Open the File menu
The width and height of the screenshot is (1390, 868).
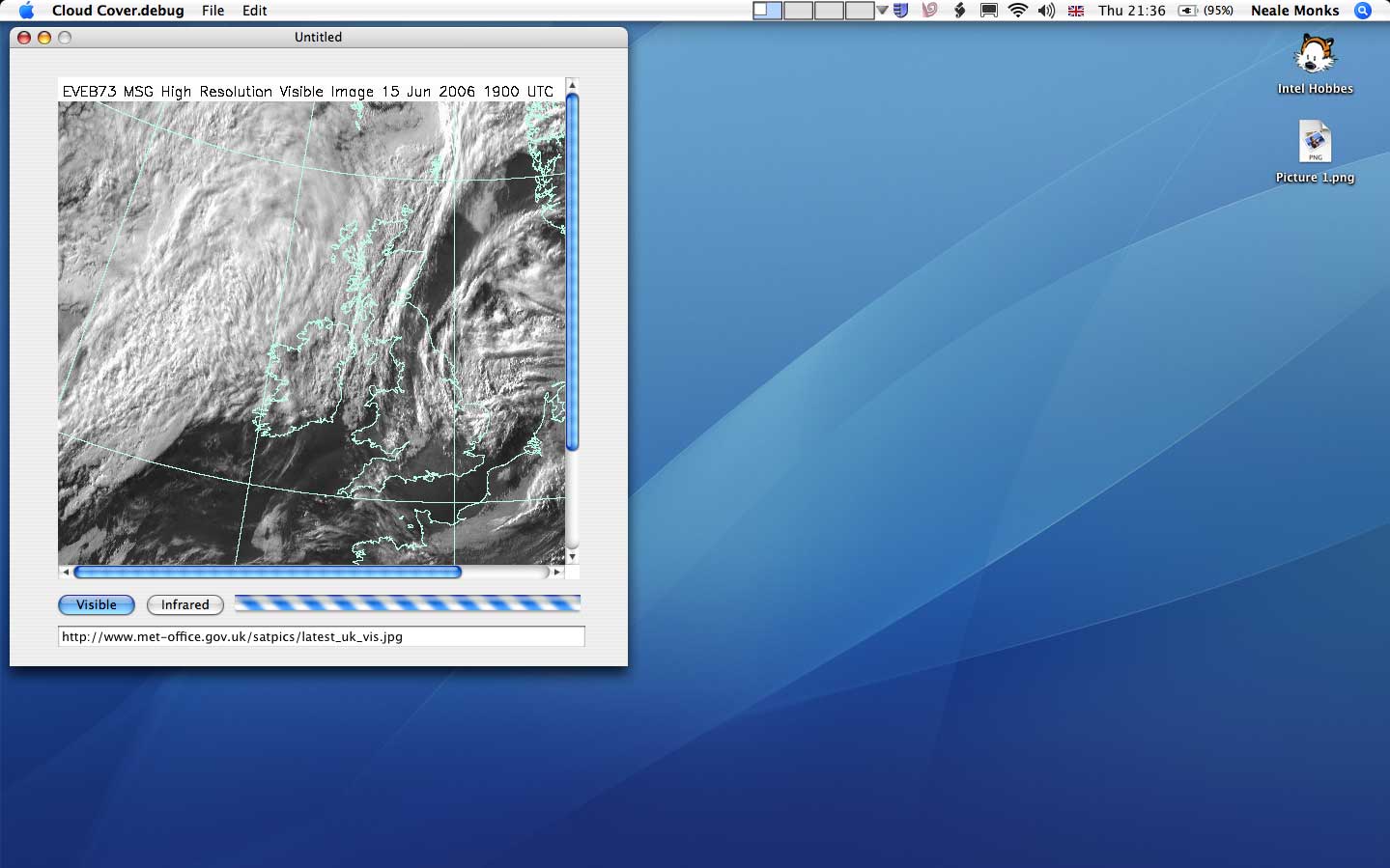coord(213,11)
